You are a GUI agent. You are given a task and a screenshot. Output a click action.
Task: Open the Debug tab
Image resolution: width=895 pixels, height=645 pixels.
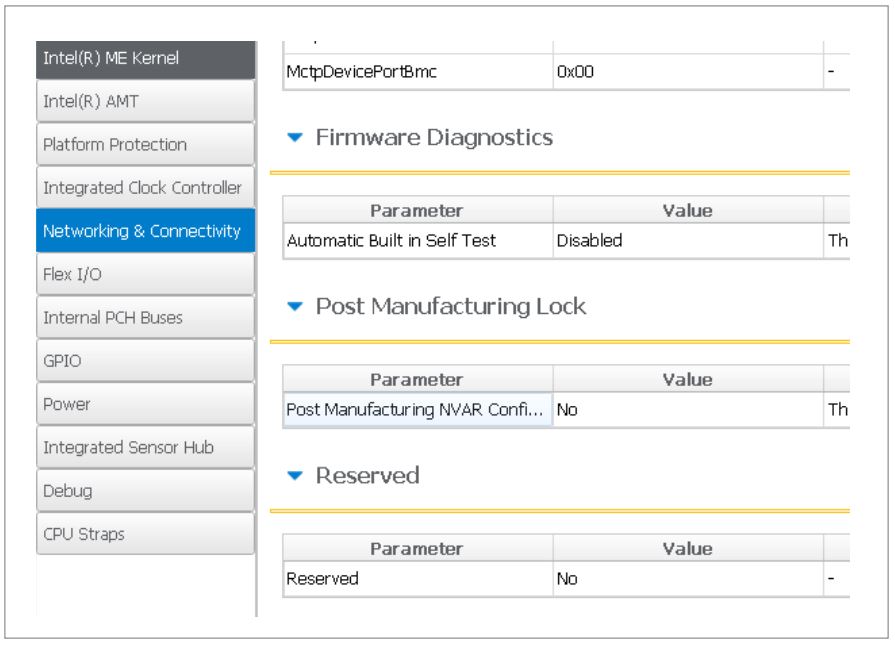145,491
